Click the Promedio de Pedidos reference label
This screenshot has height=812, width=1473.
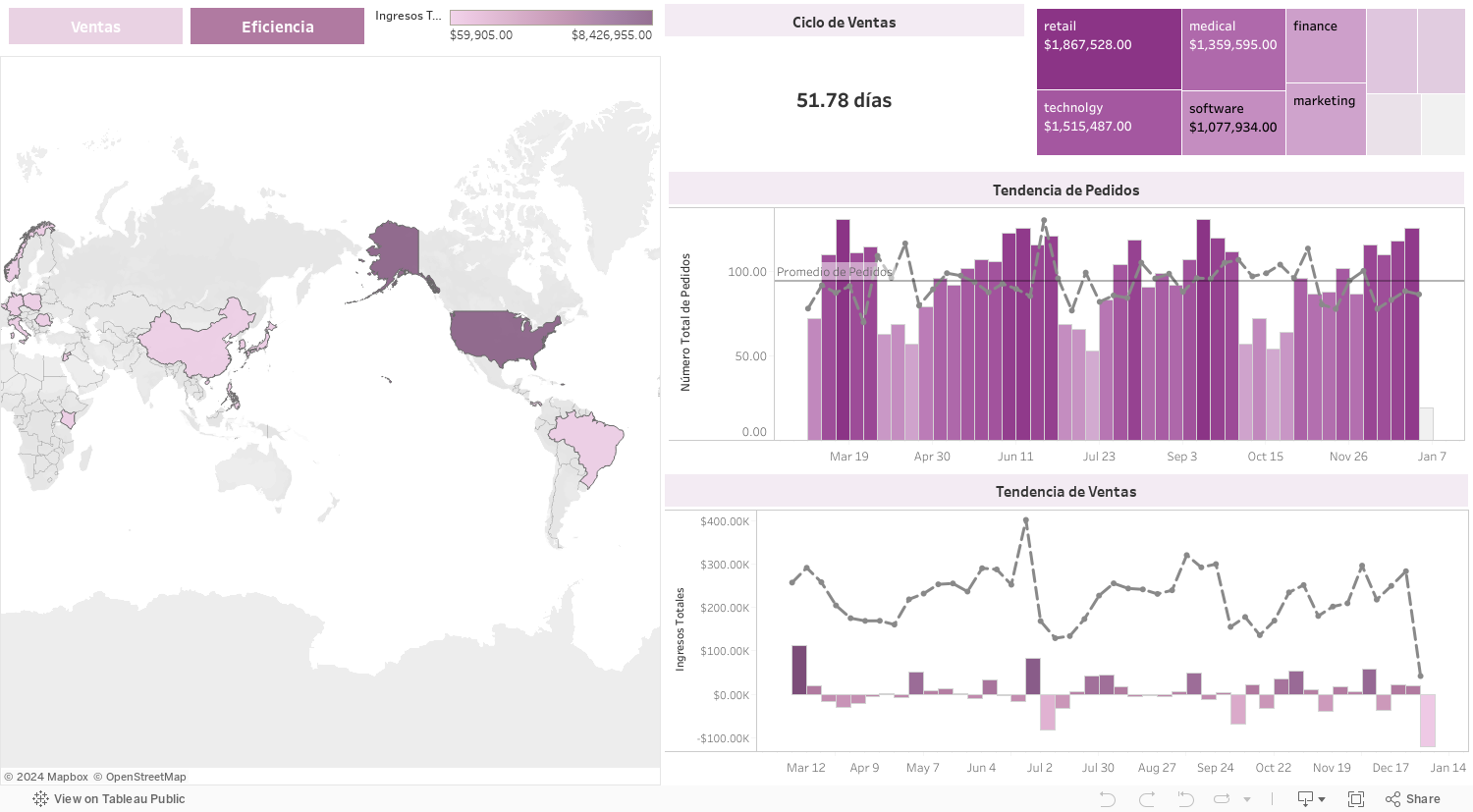[x=835, y=272]
